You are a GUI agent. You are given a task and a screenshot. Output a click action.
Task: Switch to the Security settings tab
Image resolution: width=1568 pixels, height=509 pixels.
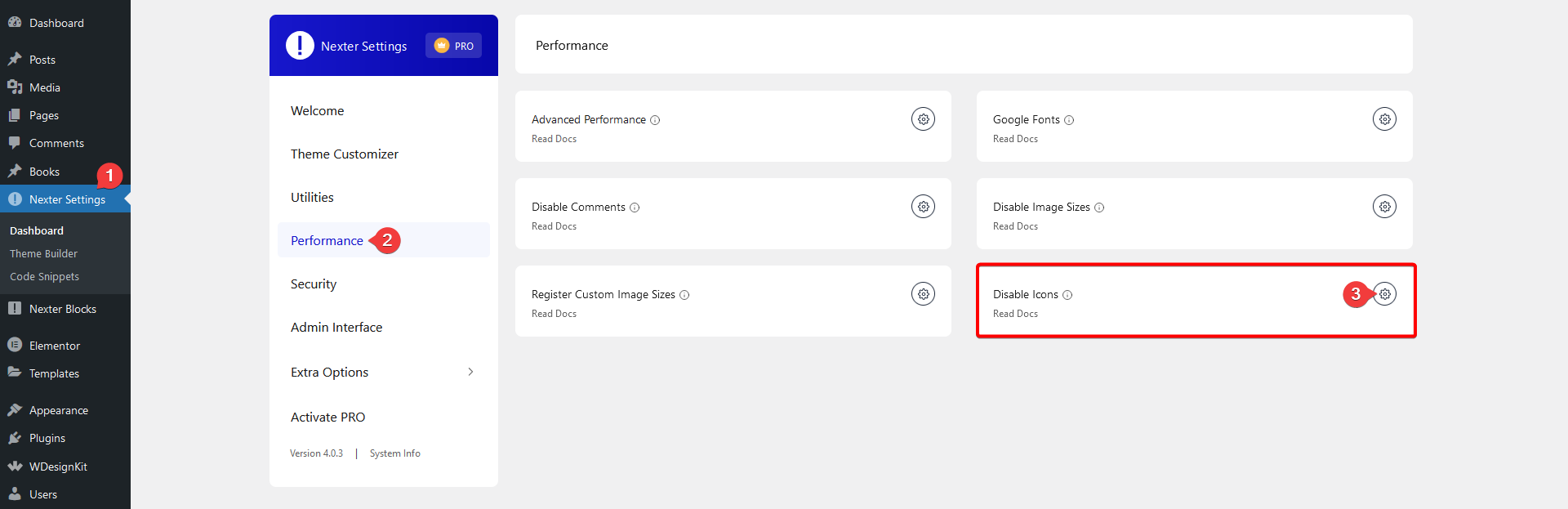[x=313, y=284]
